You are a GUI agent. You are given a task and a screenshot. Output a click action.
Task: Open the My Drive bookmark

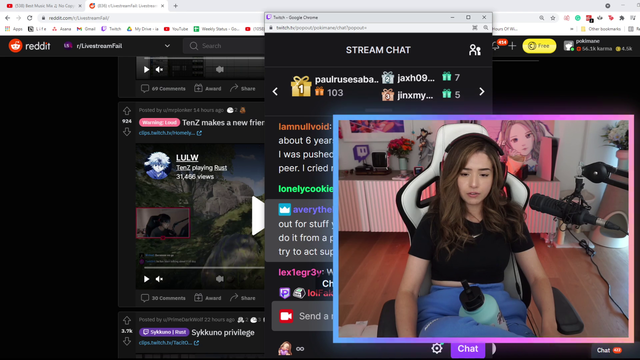pyautogui.click(x=142, y=29)
